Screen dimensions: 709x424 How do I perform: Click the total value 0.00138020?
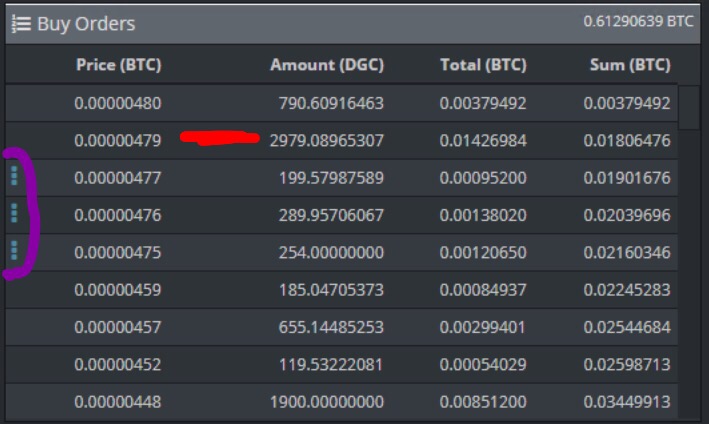point(483,215)
